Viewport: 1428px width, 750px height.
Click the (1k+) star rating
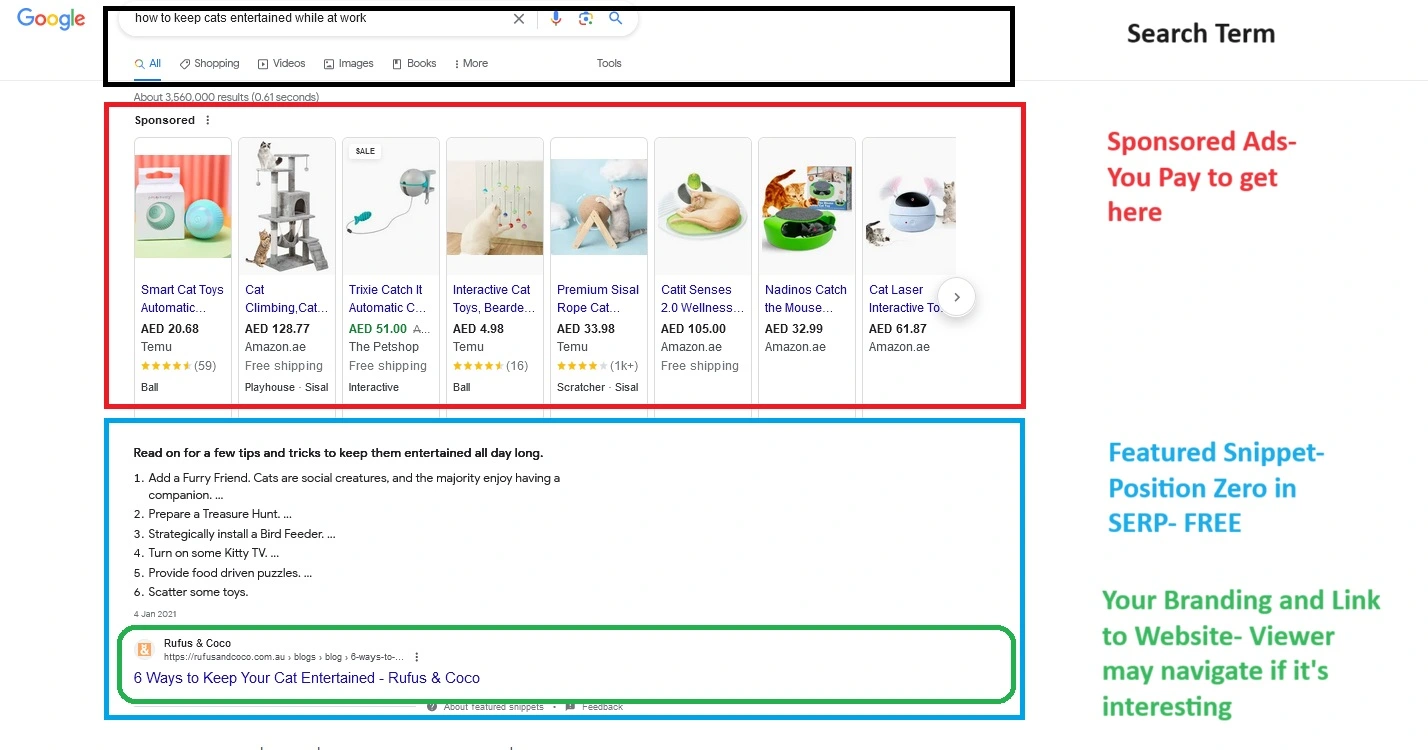coord(598,366)
